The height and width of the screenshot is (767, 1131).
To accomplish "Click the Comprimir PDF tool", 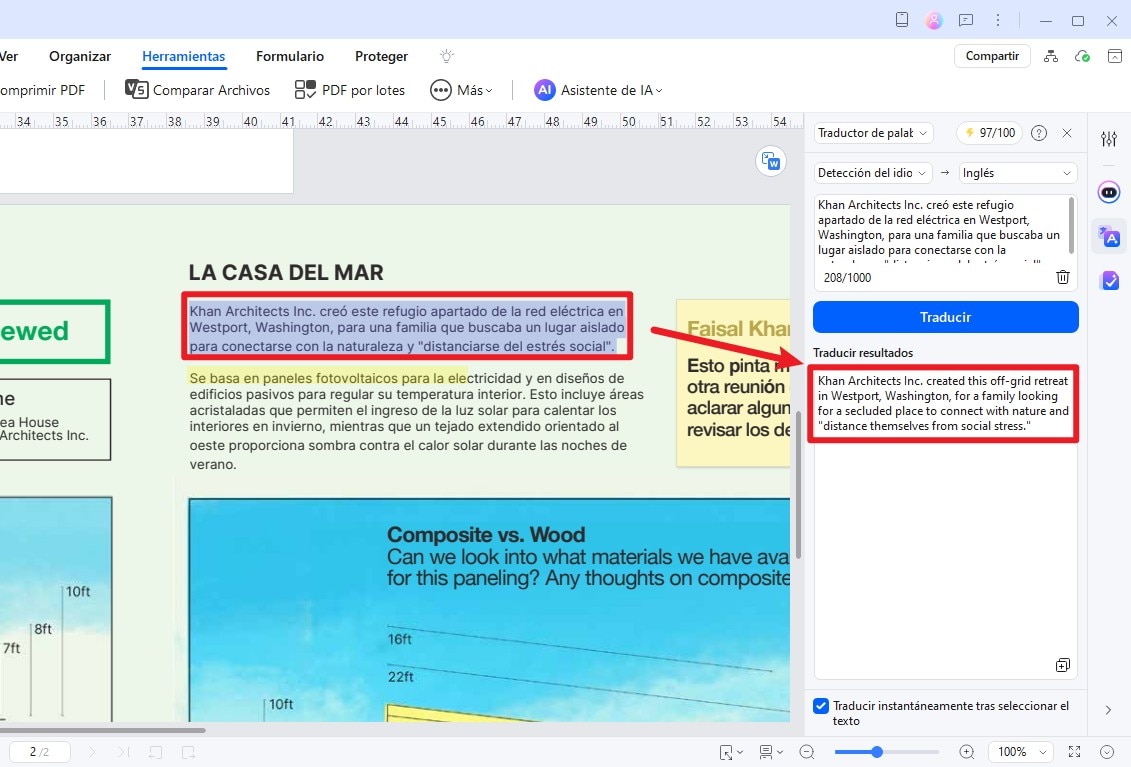I will tap(43, 90).
